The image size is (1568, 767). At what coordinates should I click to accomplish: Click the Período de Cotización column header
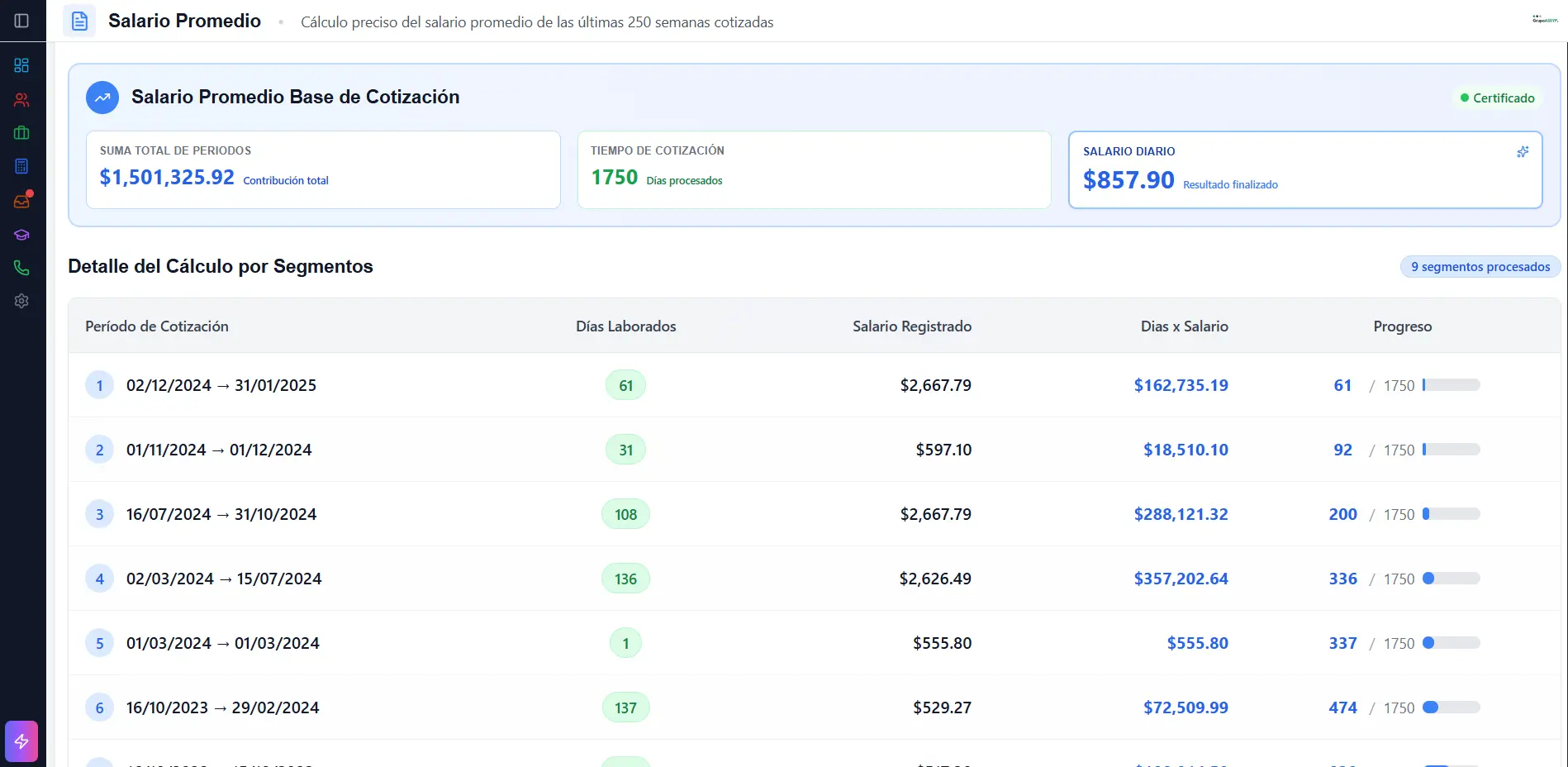(157, 326)
